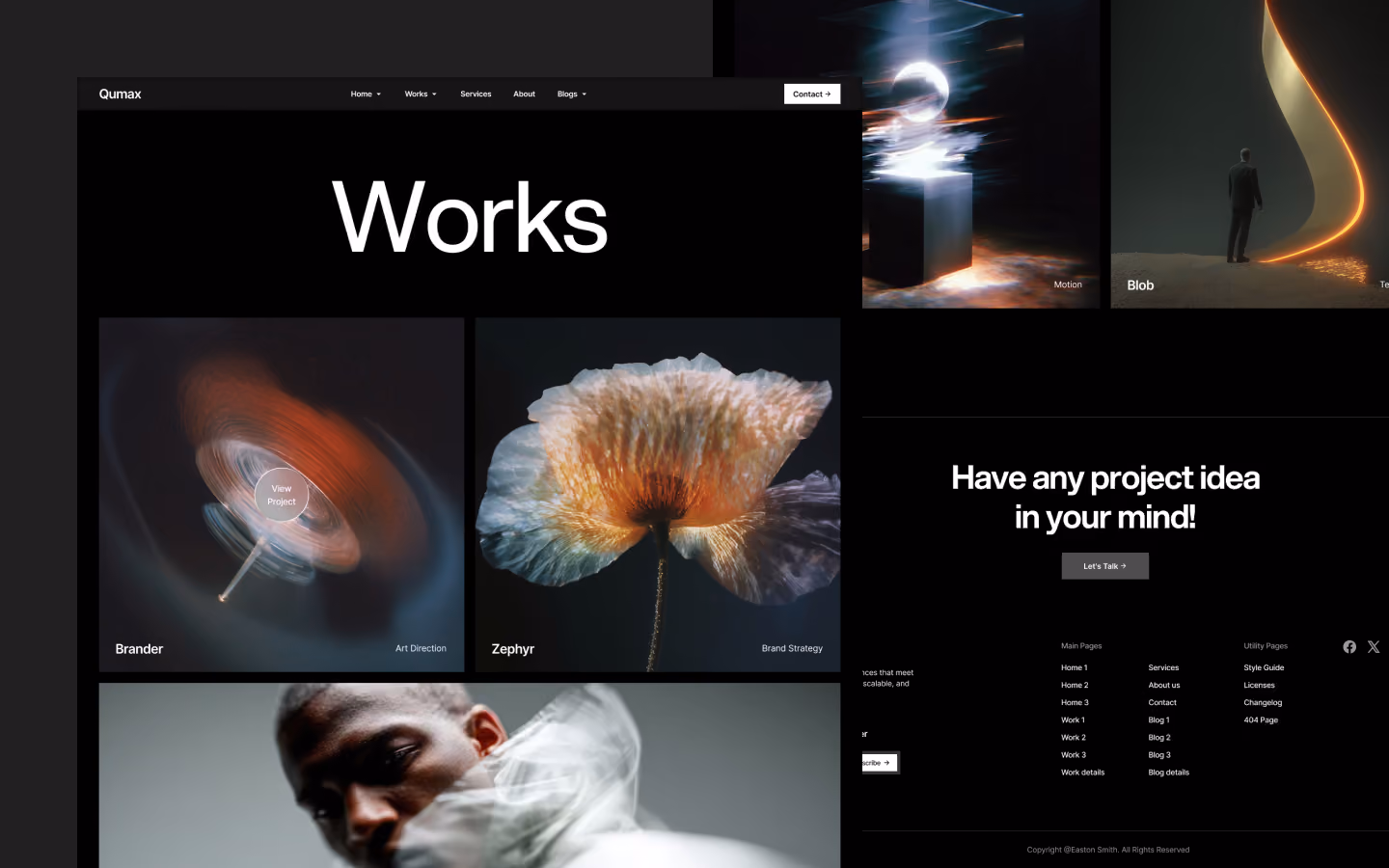Viewport: 1389px width, 868px height.
Task: Go to Work 2 in footer
Action: 1074,737
